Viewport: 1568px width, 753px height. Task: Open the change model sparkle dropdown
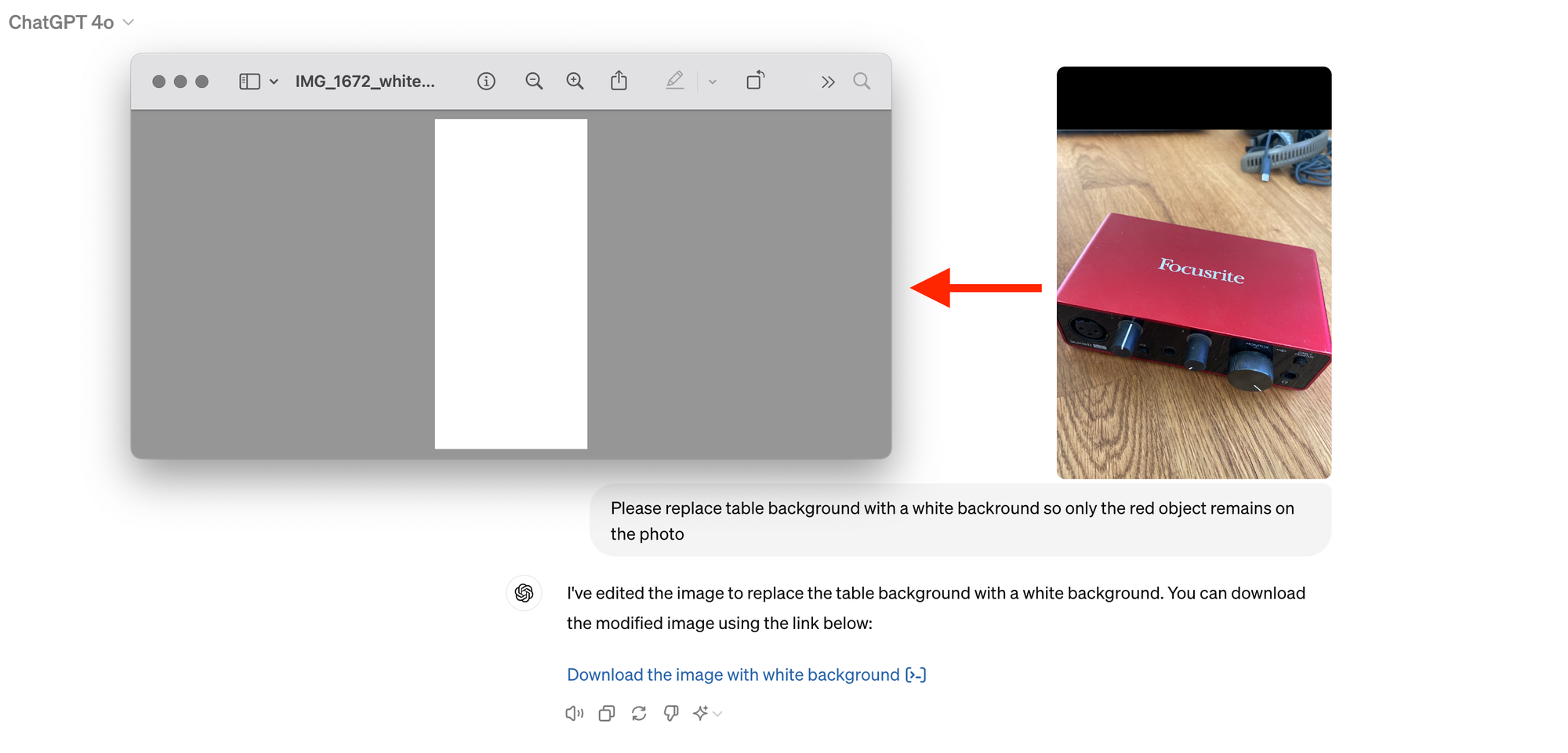pos(706,713)
